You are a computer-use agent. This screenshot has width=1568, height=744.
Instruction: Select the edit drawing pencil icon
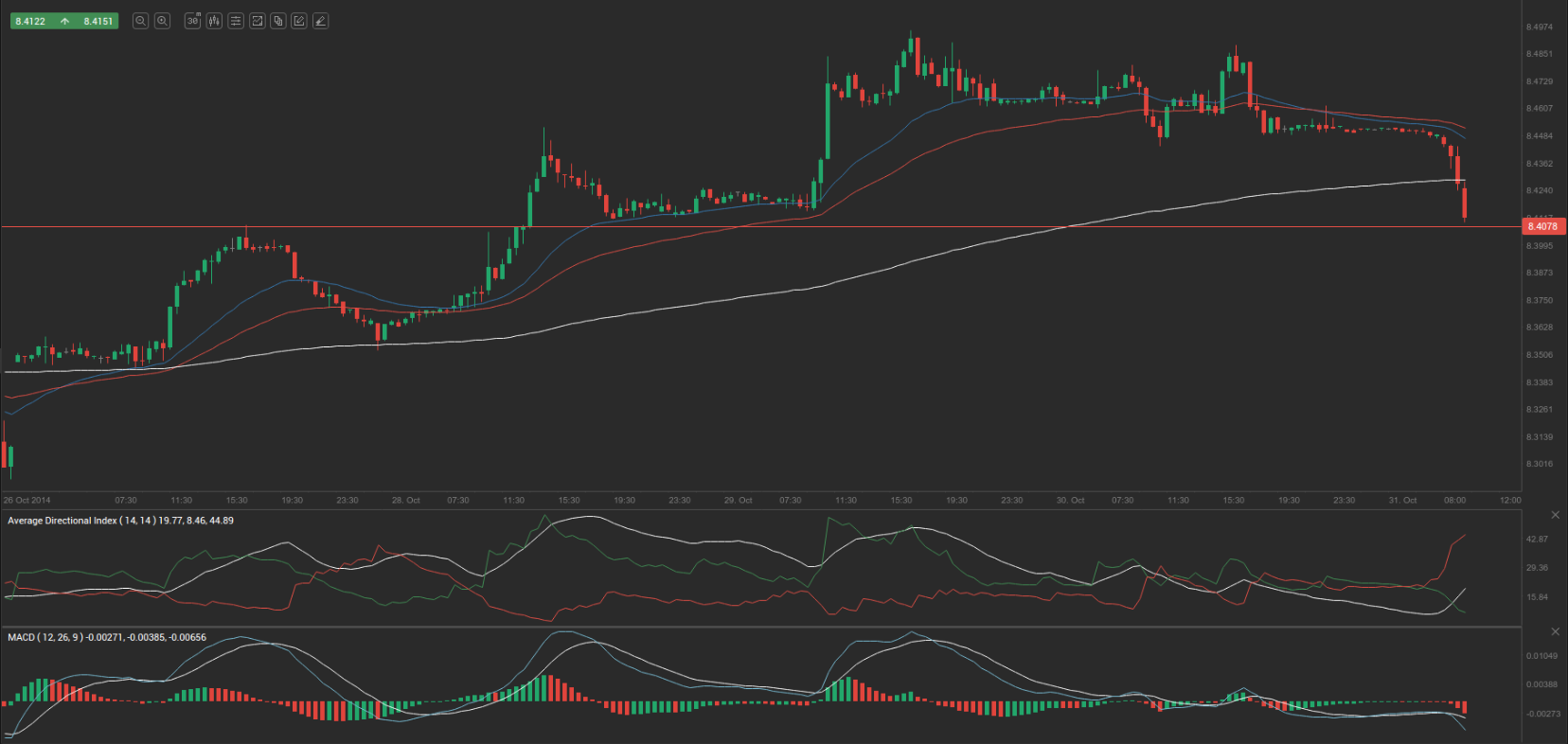pos(299,21)
